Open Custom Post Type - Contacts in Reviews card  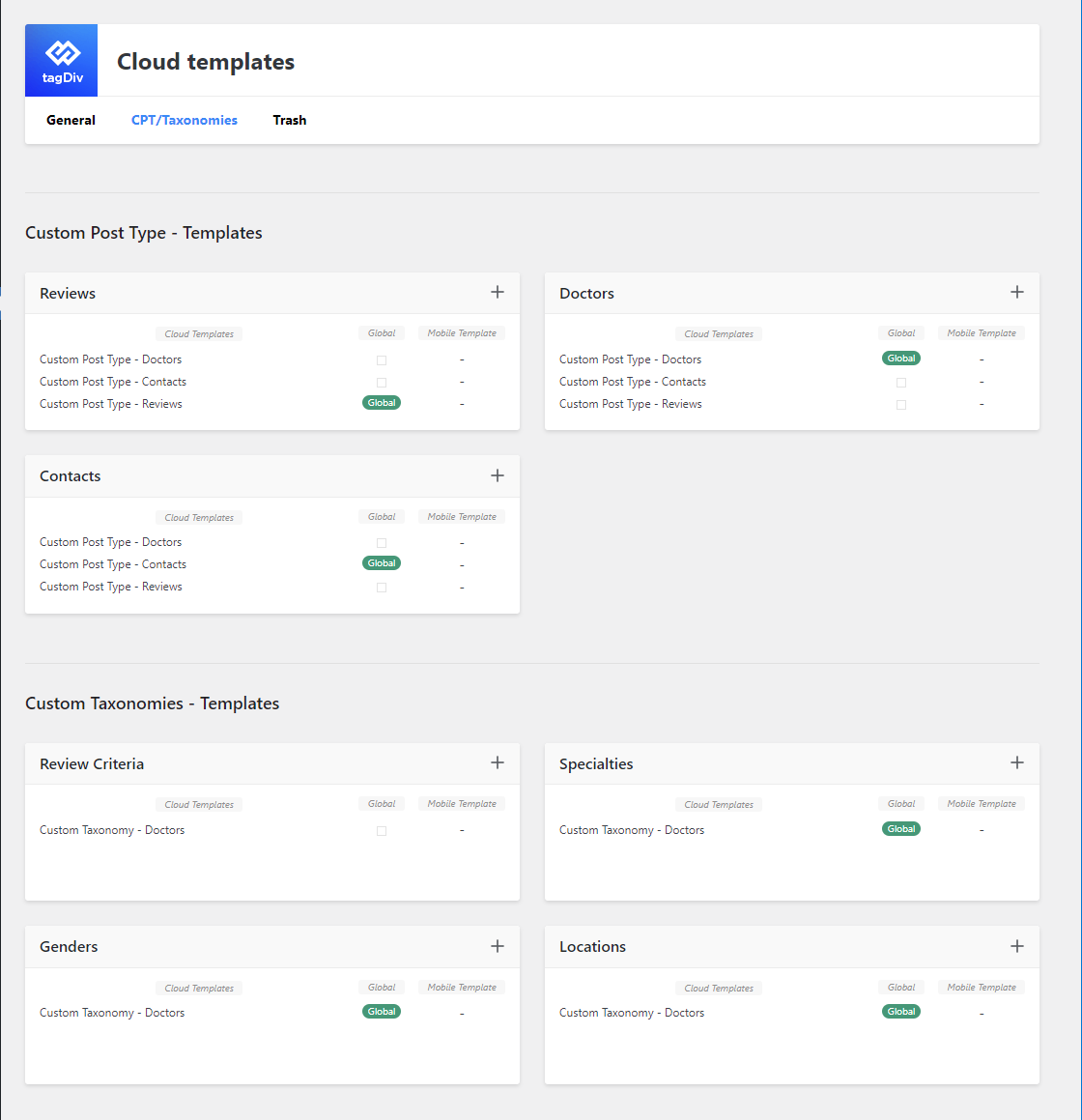click(x=113, y=382)
